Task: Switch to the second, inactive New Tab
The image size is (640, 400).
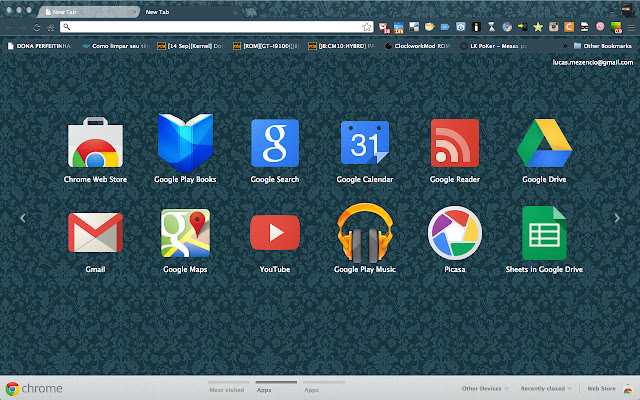Action: click(x=191, y=12)
